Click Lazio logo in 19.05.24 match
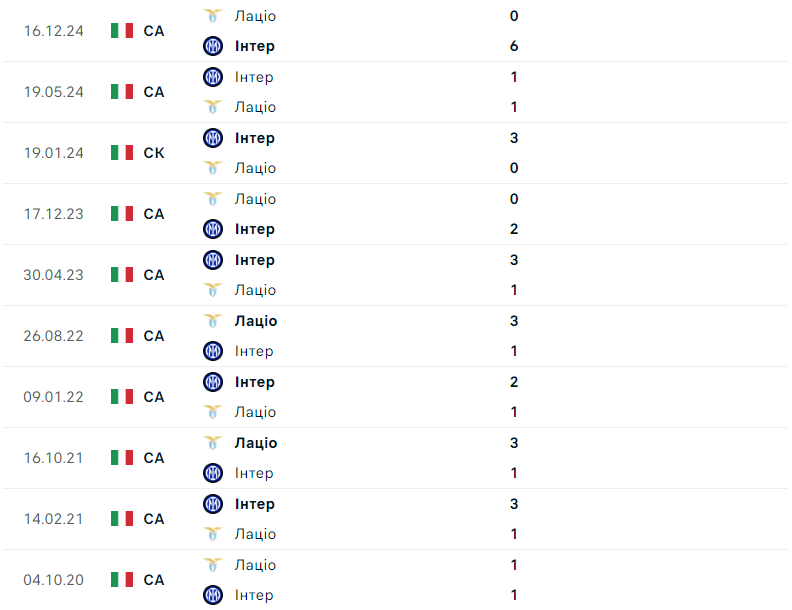792x610 pixels. click(212, 107)
